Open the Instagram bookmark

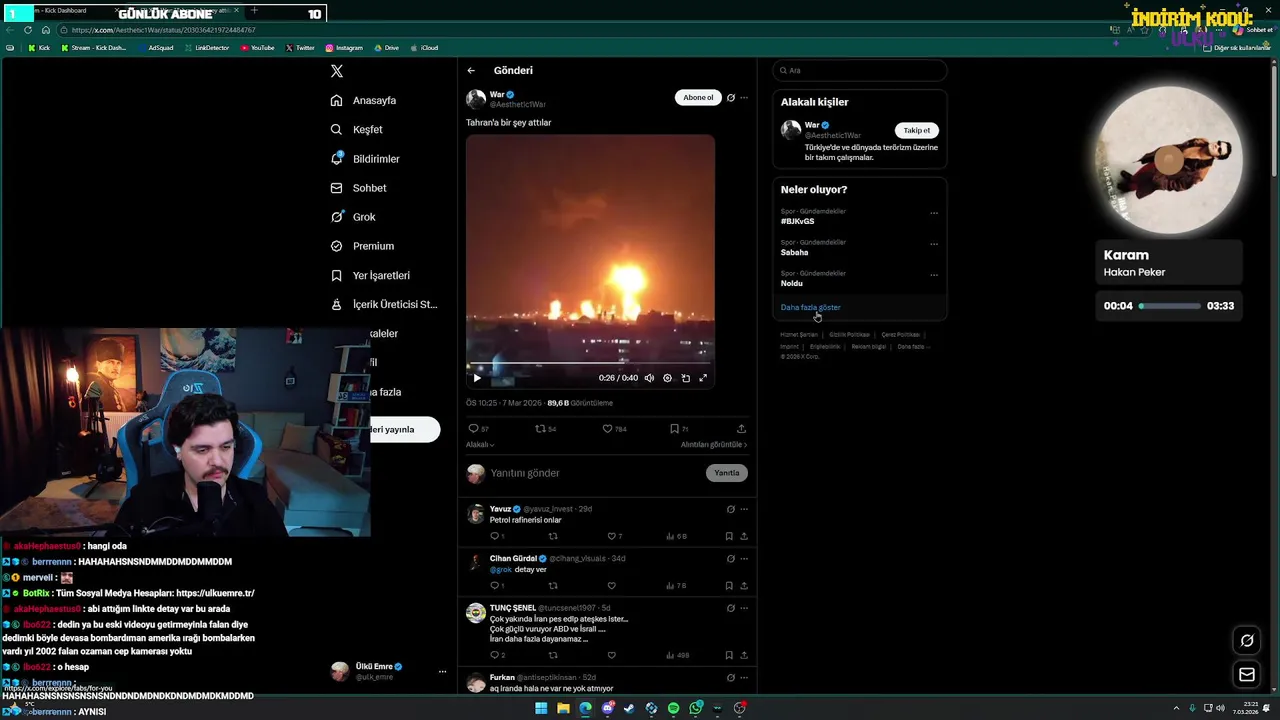(343, 48)
